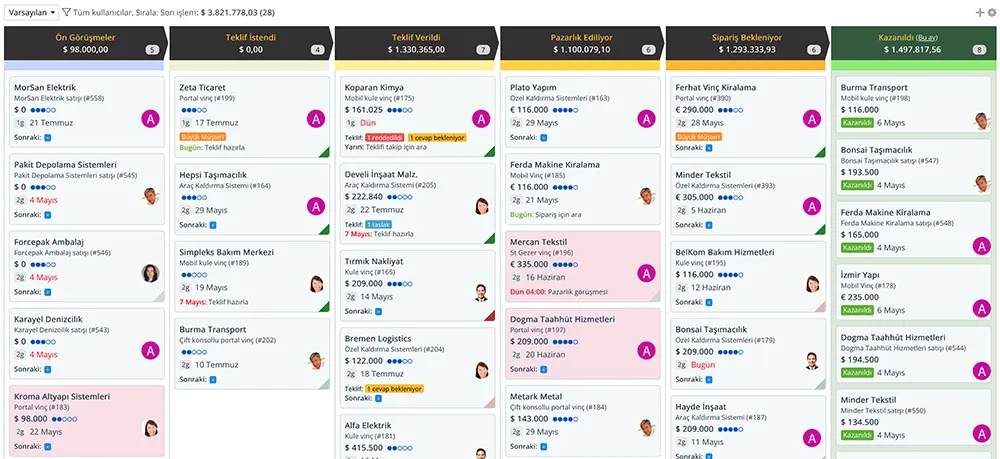Select the Ön Görüşmeler stage header
The width and height of the screenshot is (1000, 459).
[84, 42]
